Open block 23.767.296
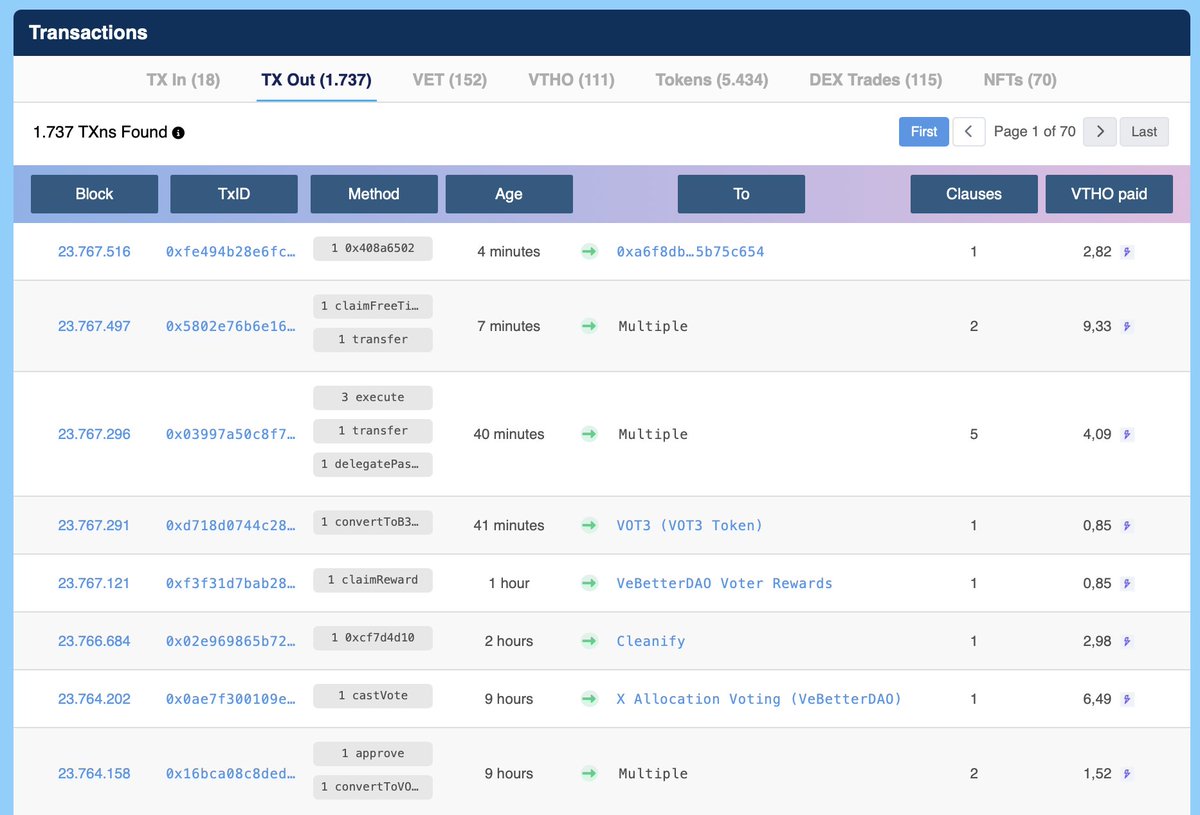This screenshot has height=815, width=1200. pos(94,434)
